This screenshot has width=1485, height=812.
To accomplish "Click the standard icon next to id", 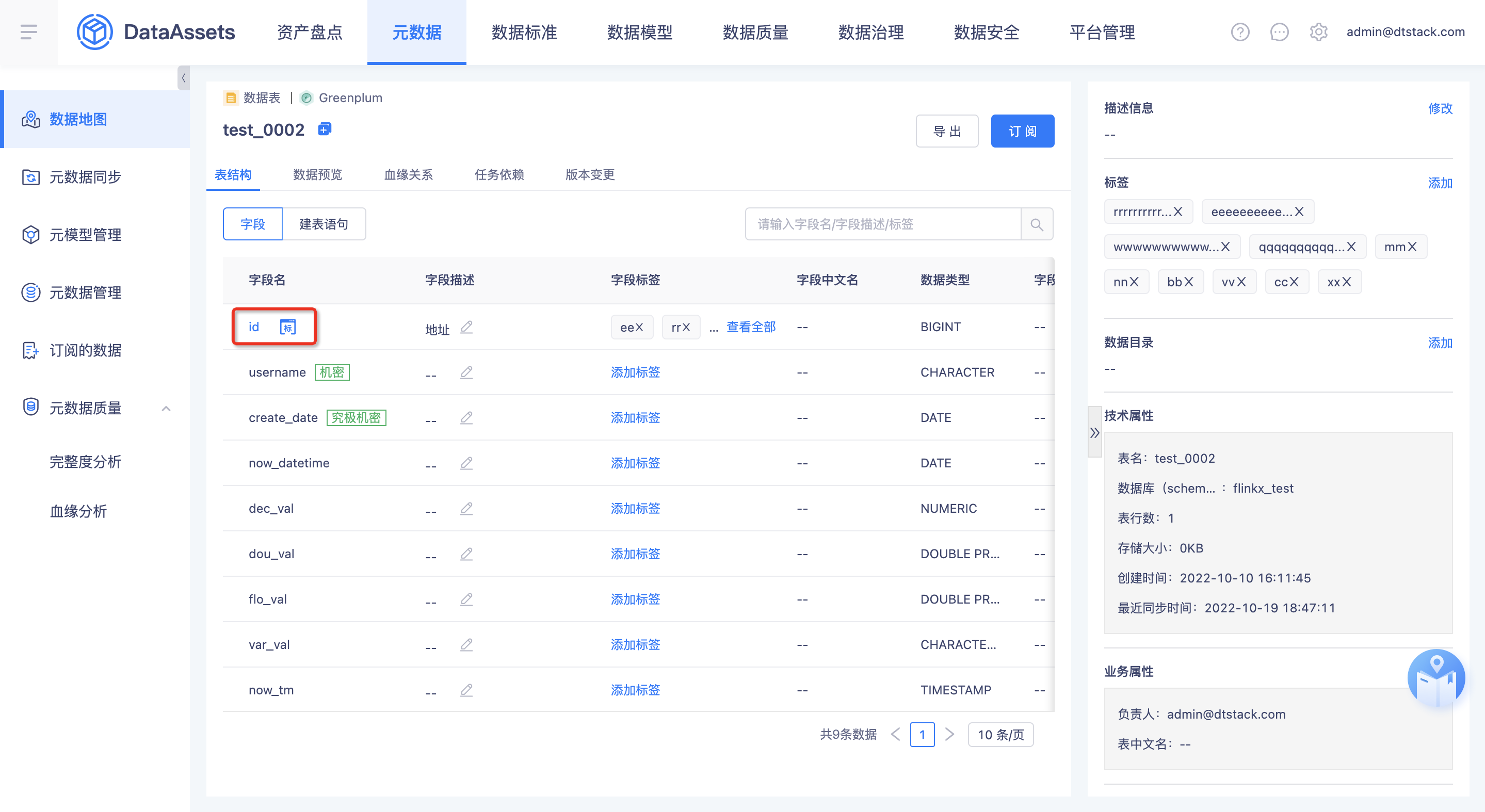I will pos(288,327).
